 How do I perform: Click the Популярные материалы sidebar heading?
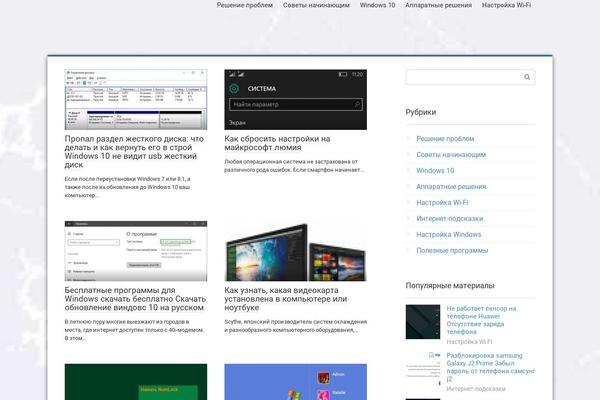450,286
